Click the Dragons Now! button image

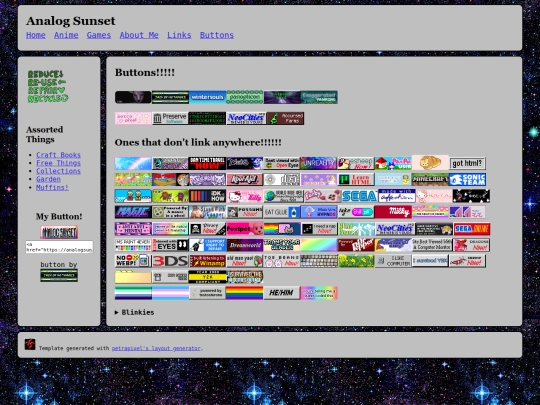point(471,245)
